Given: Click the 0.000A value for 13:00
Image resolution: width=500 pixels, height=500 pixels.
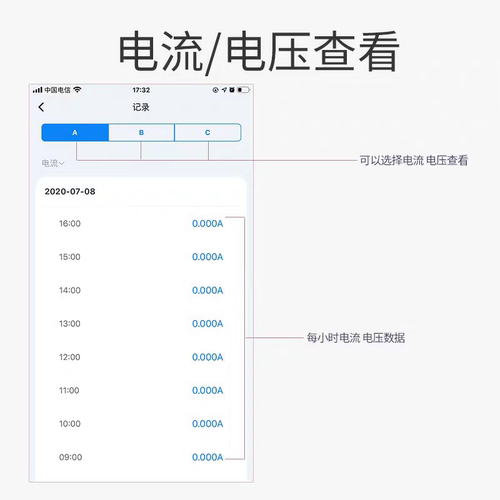Looking at the screenshot, I should pyautogui.click(x=207, y=323).
